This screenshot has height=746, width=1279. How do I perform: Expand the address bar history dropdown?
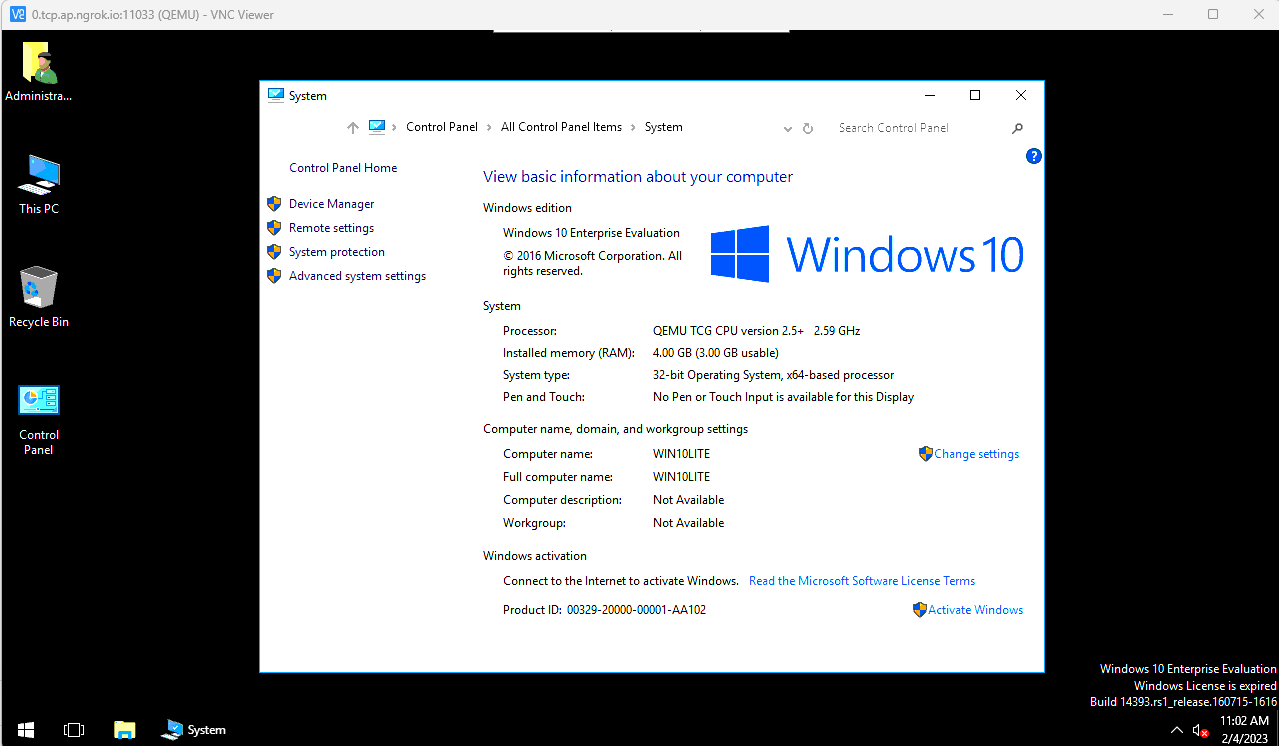click(788, 128)
